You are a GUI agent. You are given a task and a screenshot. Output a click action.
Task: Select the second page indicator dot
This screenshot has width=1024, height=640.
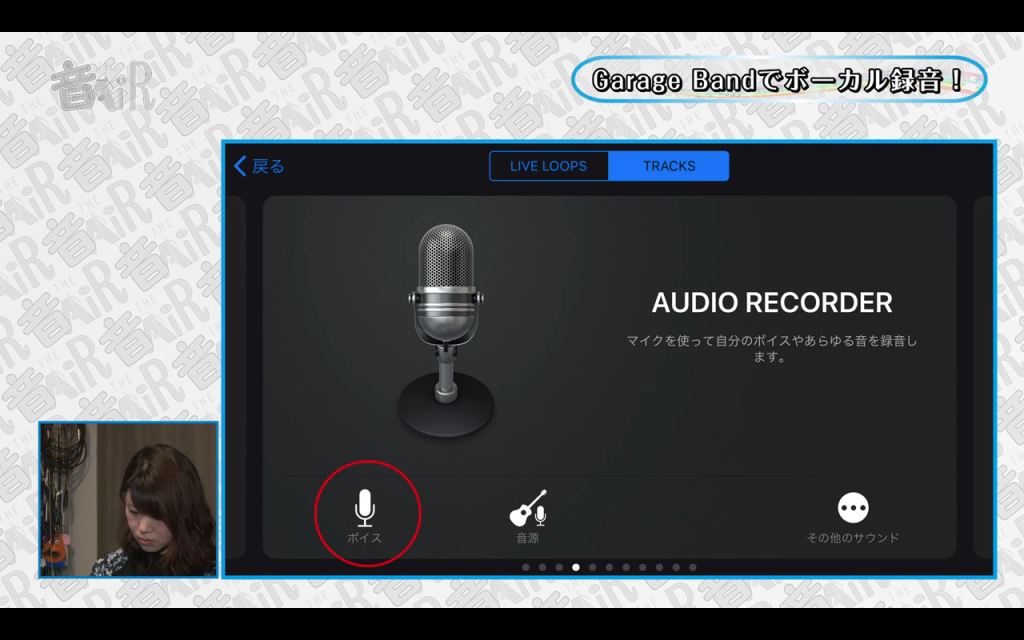pyautogui.click(x=542, y=567)
